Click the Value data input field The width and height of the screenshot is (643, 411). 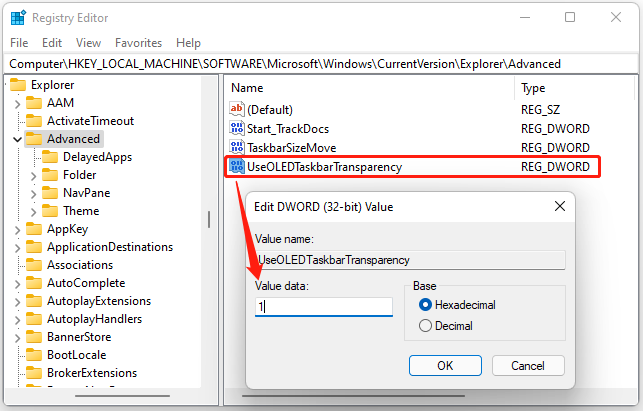324,307
